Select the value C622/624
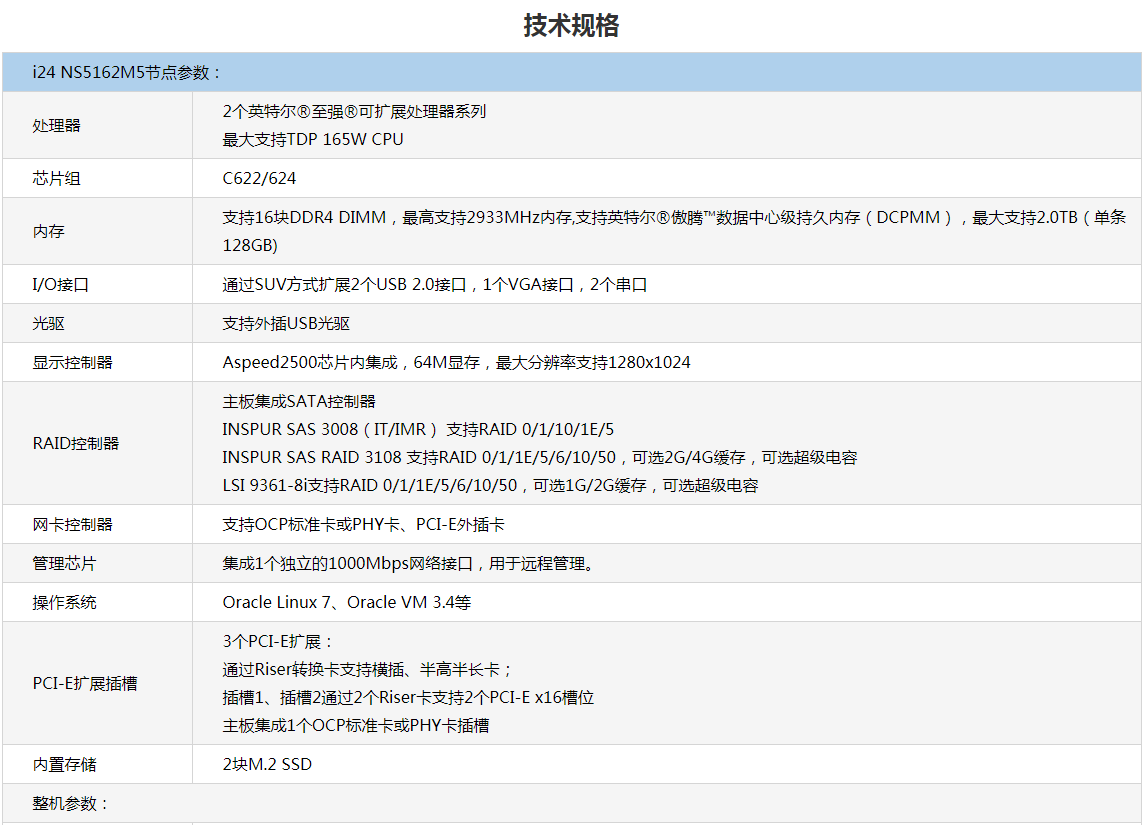The width and height of the screenshot is (1145, 825). click(259, 179)
